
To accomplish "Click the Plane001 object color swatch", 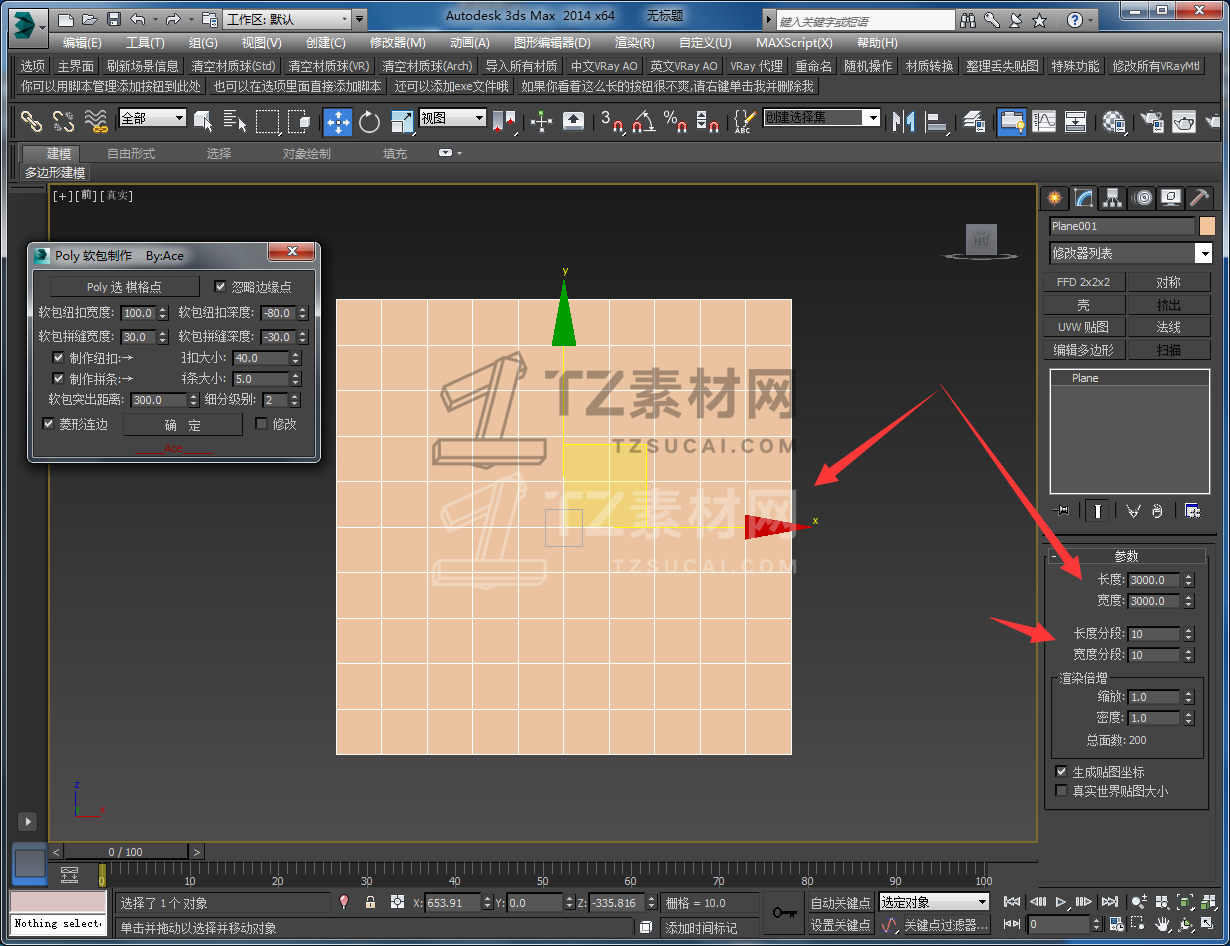I will (1207, 226).
